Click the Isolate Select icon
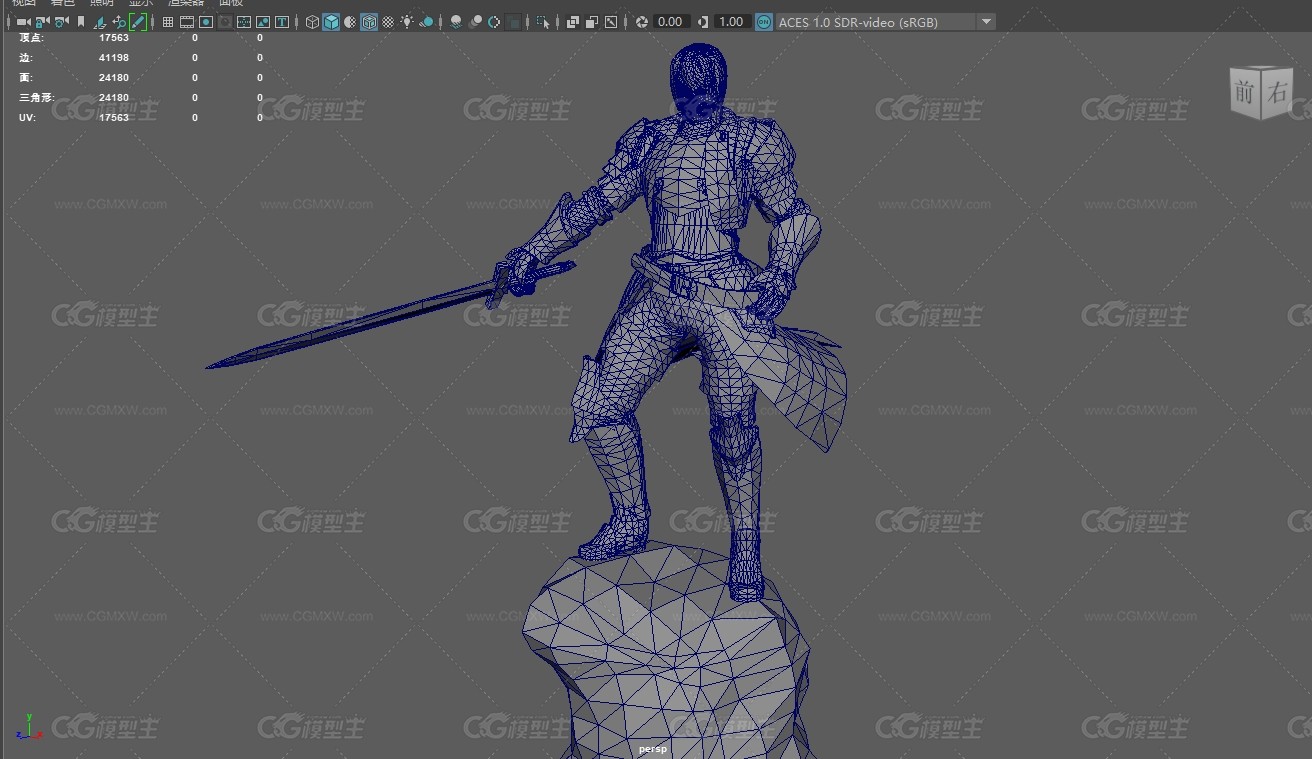The height and width of the screenshot is (759, 1312). [543, 22]
